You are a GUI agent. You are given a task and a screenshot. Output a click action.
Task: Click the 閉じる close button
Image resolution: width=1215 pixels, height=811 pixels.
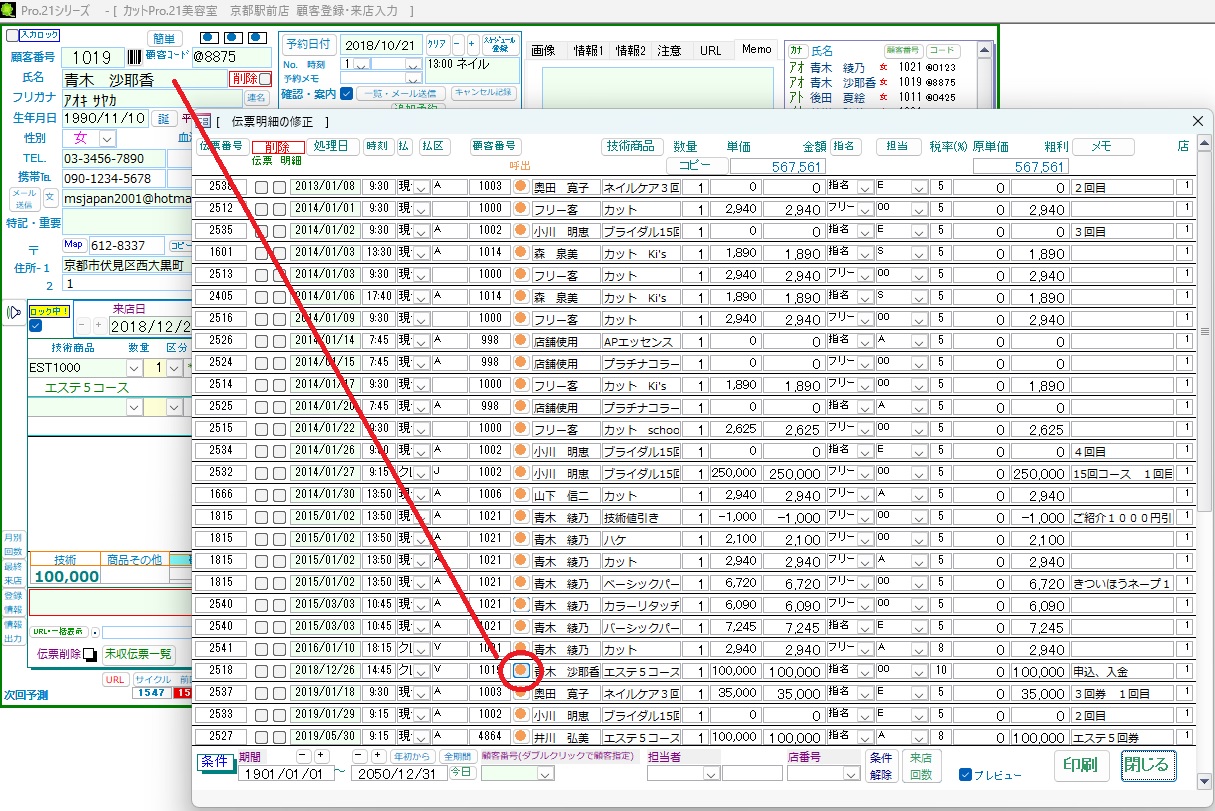(x=1148, y=766)
